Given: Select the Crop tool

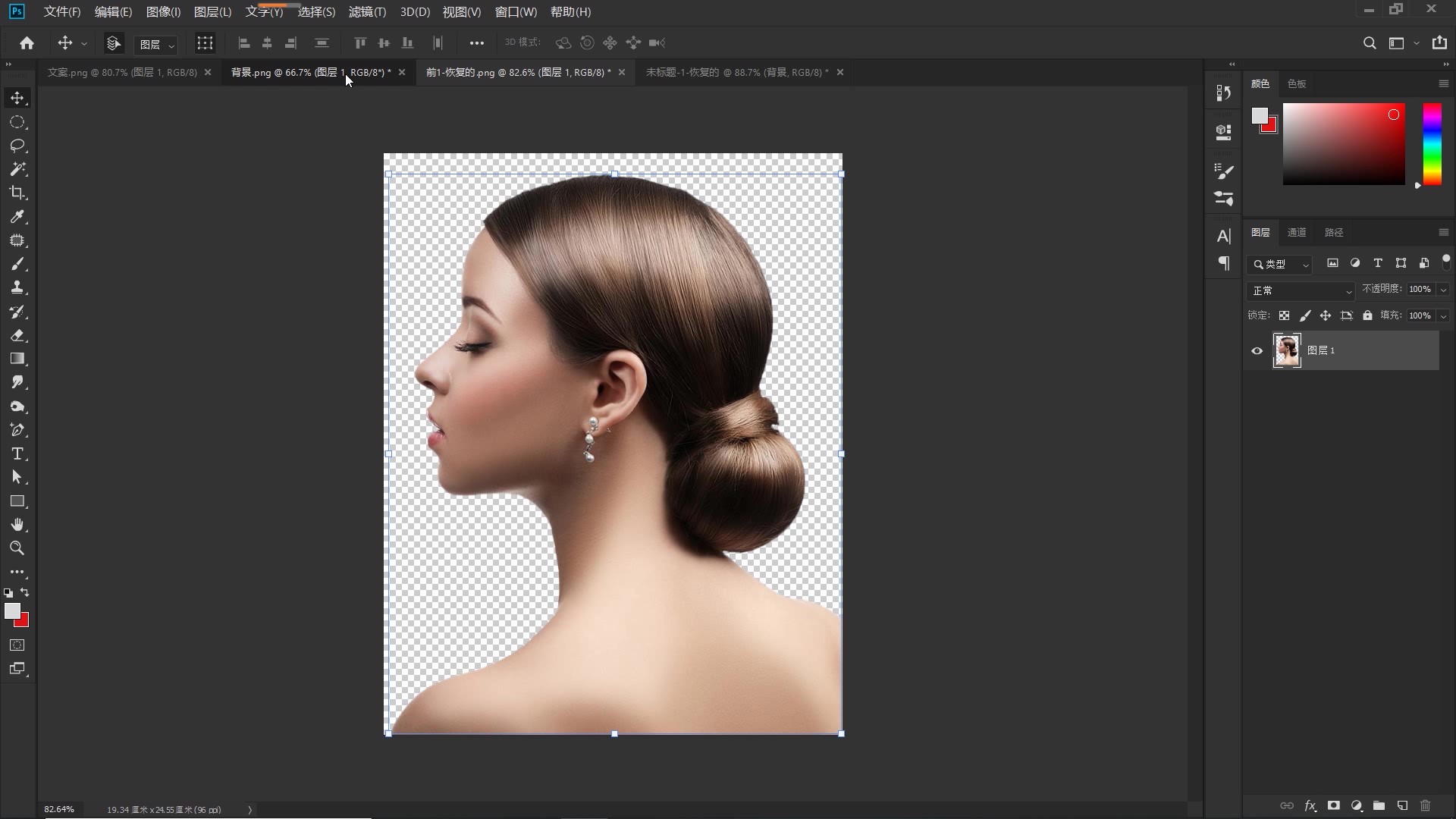Looking at the screenshot, I should [x=17, y=193].
